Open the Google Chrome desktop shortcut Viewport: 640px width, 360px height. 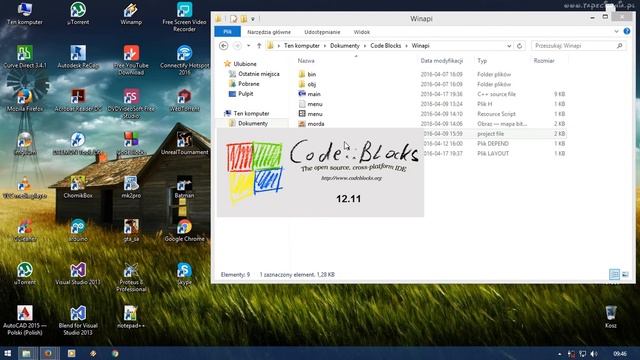pos(184,230)
